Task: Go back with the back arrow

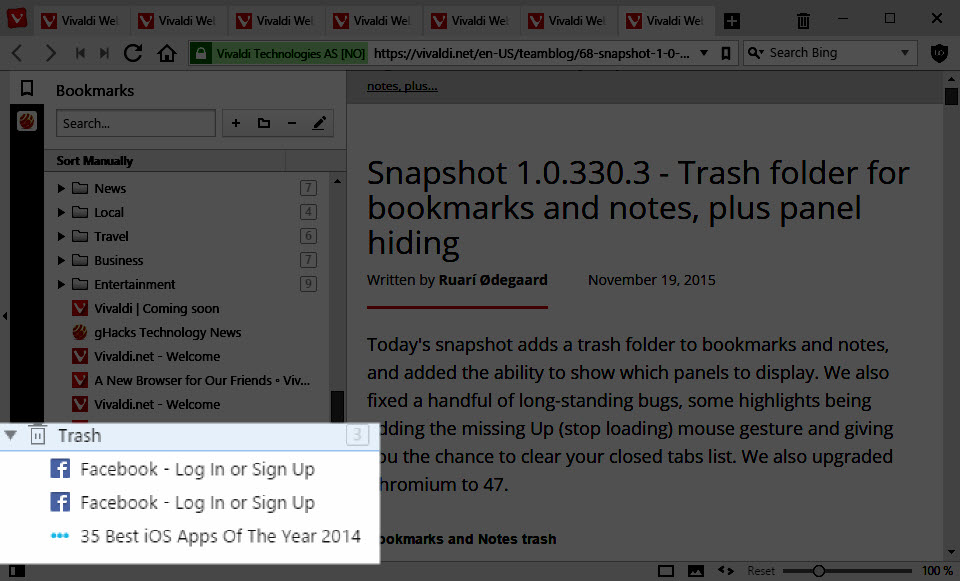Action: coord(17,53)
